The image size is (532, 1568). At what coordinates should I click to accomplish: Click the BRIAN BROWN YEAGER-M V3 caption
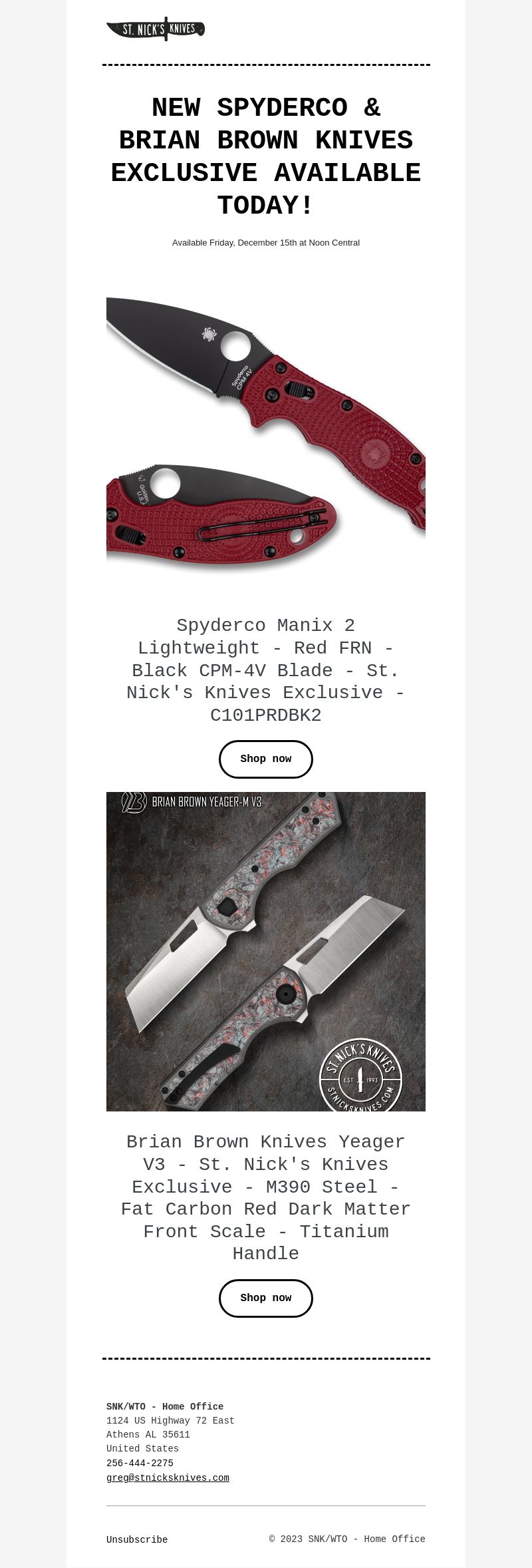(x=207, y=802)
